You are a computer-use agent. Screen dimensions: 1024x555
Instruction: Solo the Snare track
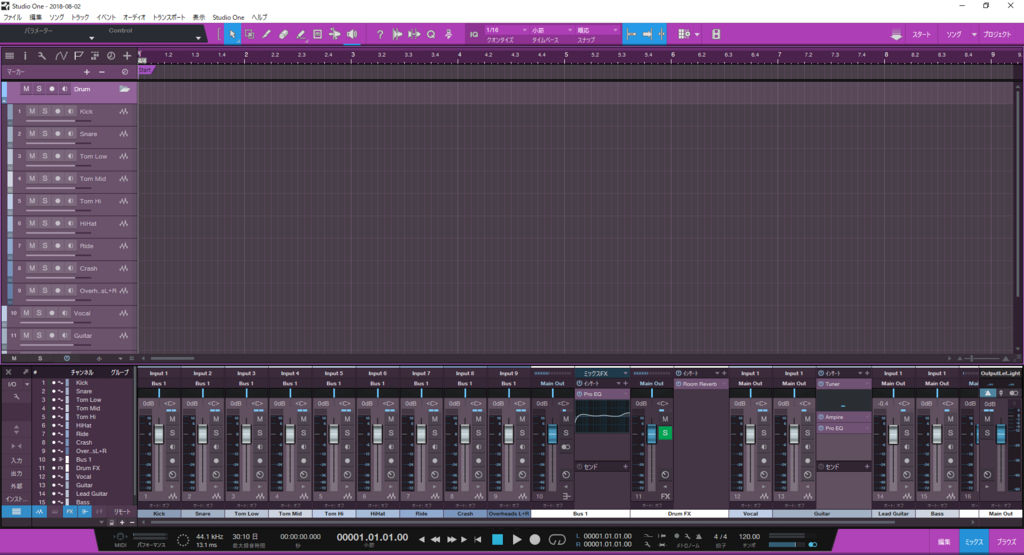click(x=44, y=134)
